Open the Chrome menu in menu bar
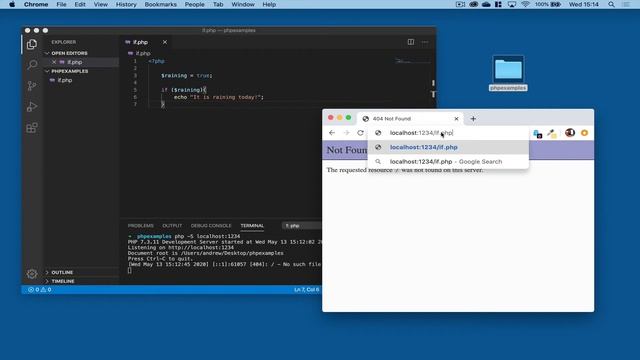This screenshot has height=360, width=640. click(36, 4)
